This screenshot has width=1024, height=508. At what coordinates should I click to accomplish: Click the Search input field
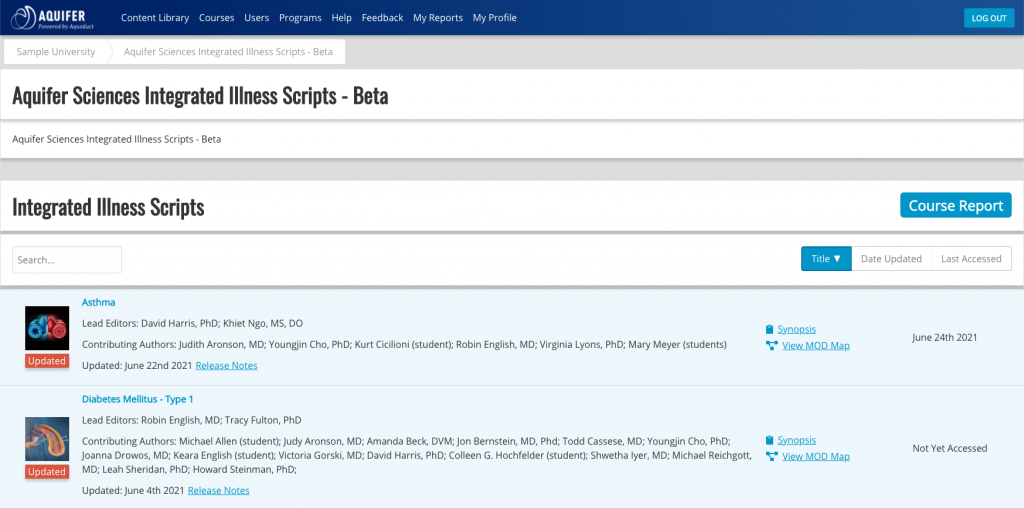point(67,259)
